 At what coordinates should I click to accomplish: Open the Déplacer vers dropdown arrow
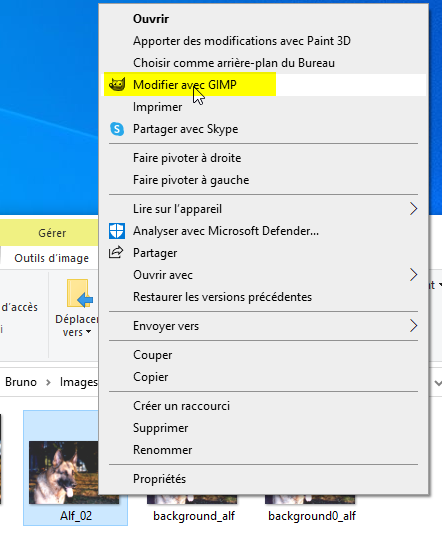88,332
